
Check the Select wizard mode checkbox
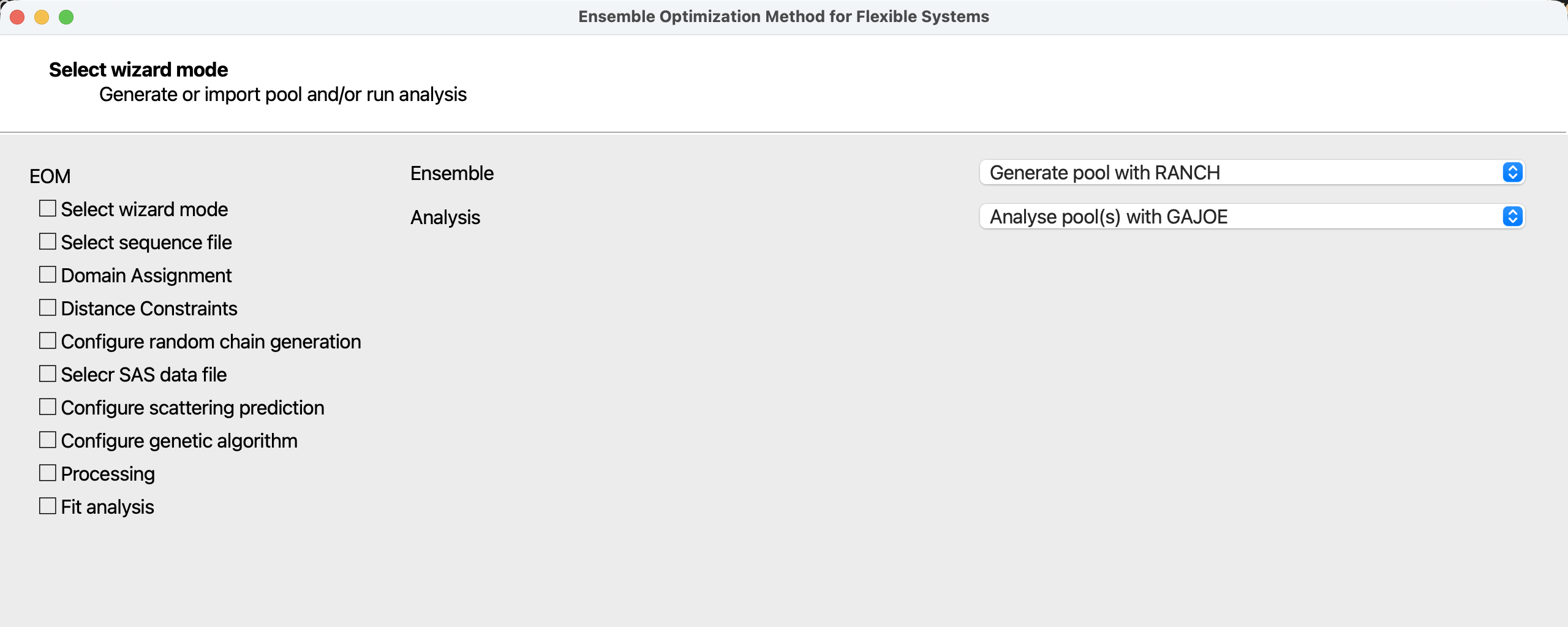(48, 209)
